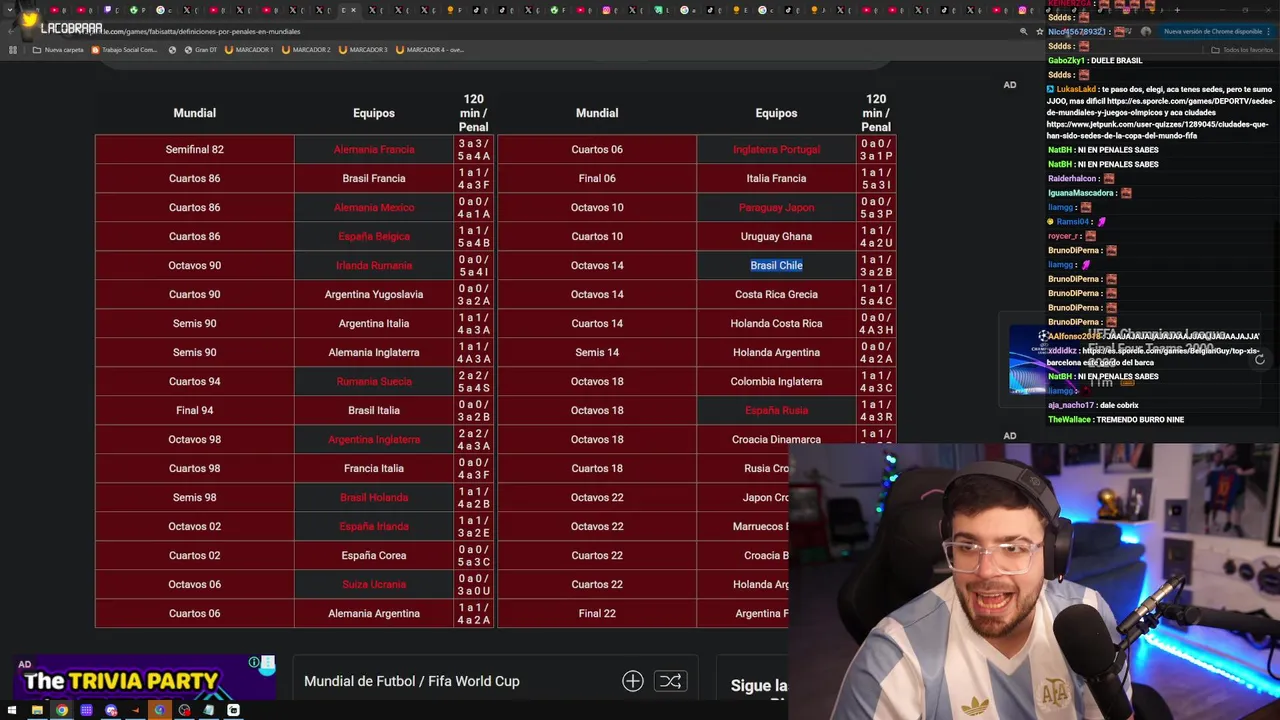Click the Uruguay Ghana cell

[x=777, y=236]
